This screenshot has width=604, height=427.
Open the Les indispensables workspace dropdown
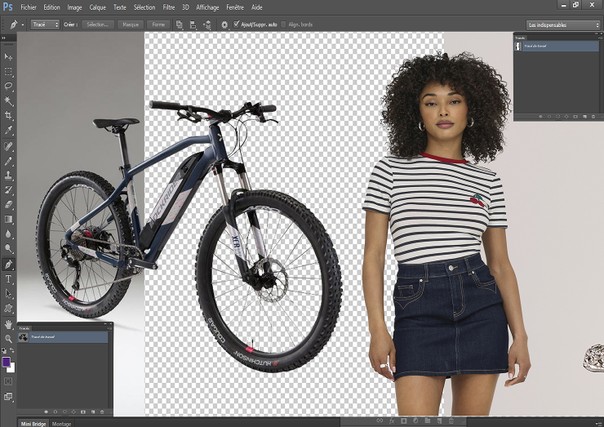(561, 23)
